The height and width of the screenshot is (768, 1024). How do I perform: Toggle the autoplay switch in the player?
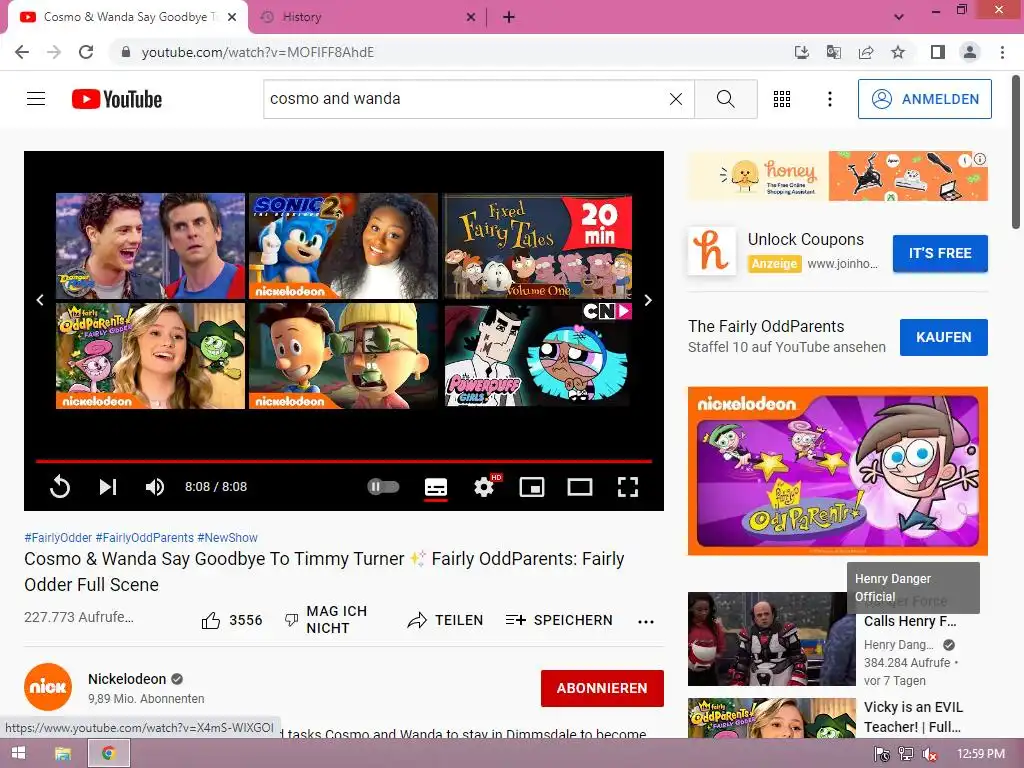(x=383, y=487)
